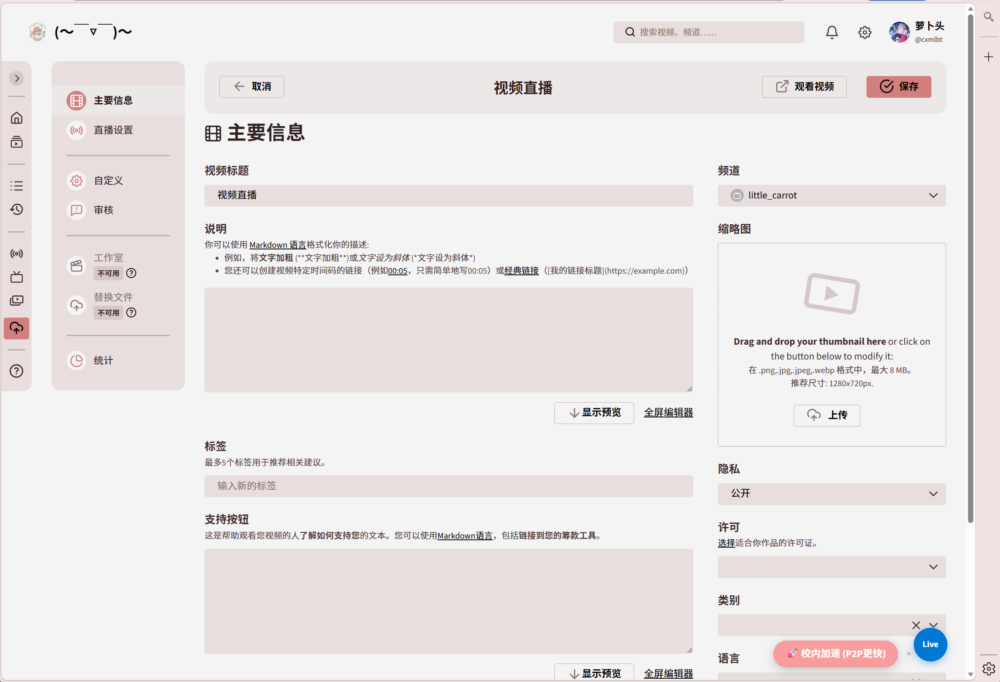
Task: Open the 频道 little_carrot dropdown
Action: coord(831,196)
